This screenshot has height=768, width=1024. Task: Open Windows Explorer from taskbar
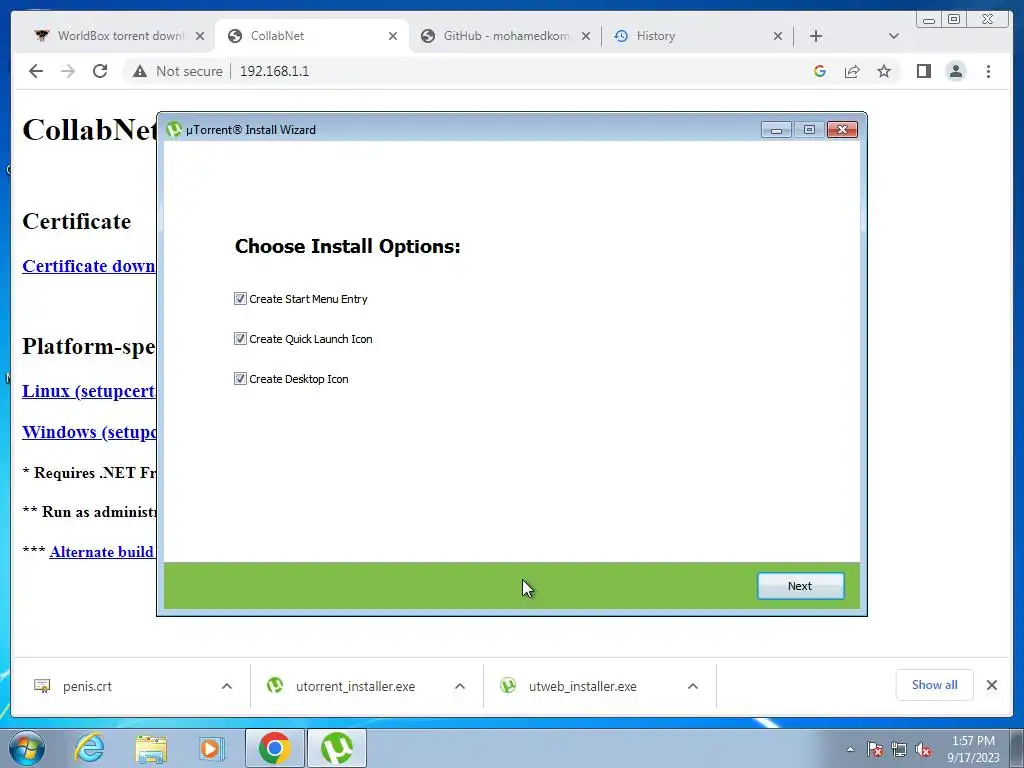[x=151, y=748]
